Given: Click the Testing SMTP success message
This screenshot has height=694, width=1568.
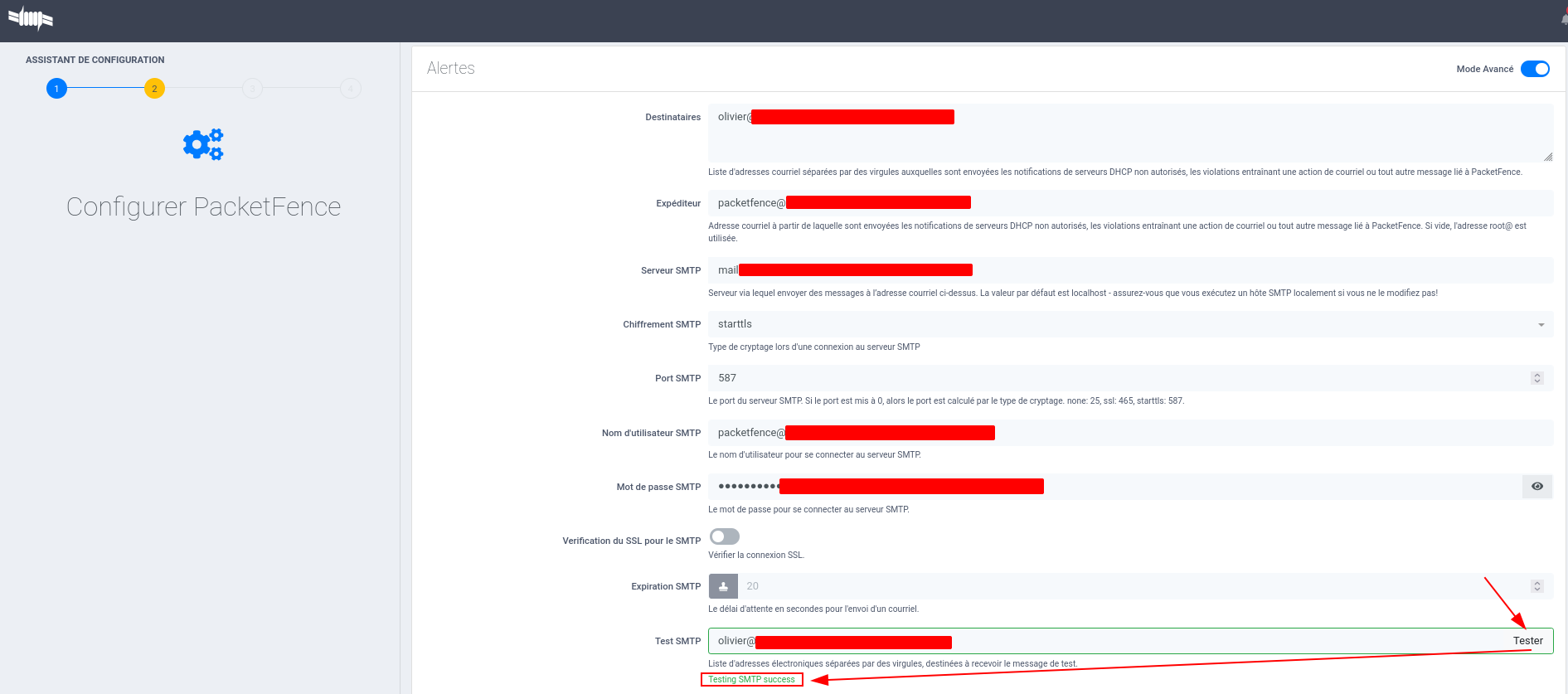Looking at the screenshot, I should tap(751, 680).
